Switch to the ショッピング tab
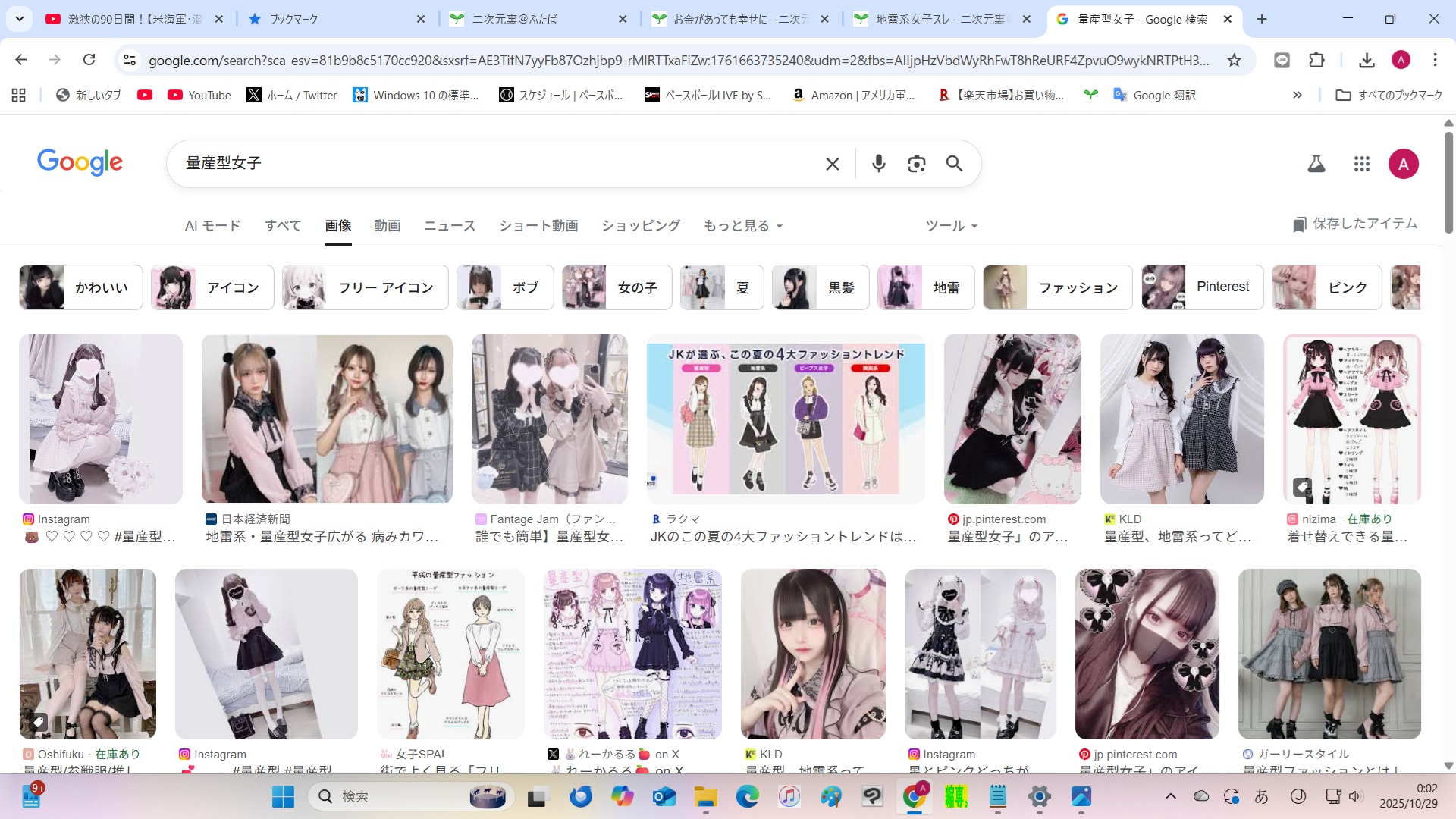1456x819 pixels. (640, 226)
